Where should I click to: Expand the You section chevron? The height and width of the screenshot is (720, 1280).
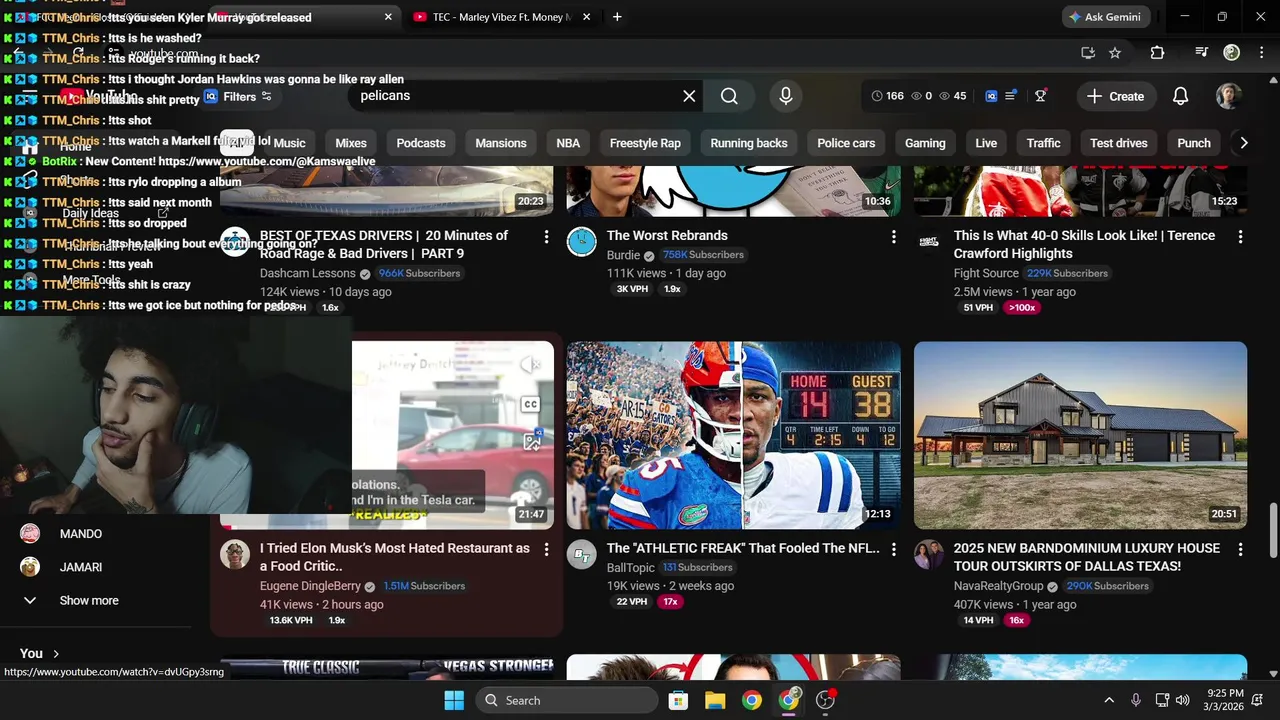click(x=56, y=654)
